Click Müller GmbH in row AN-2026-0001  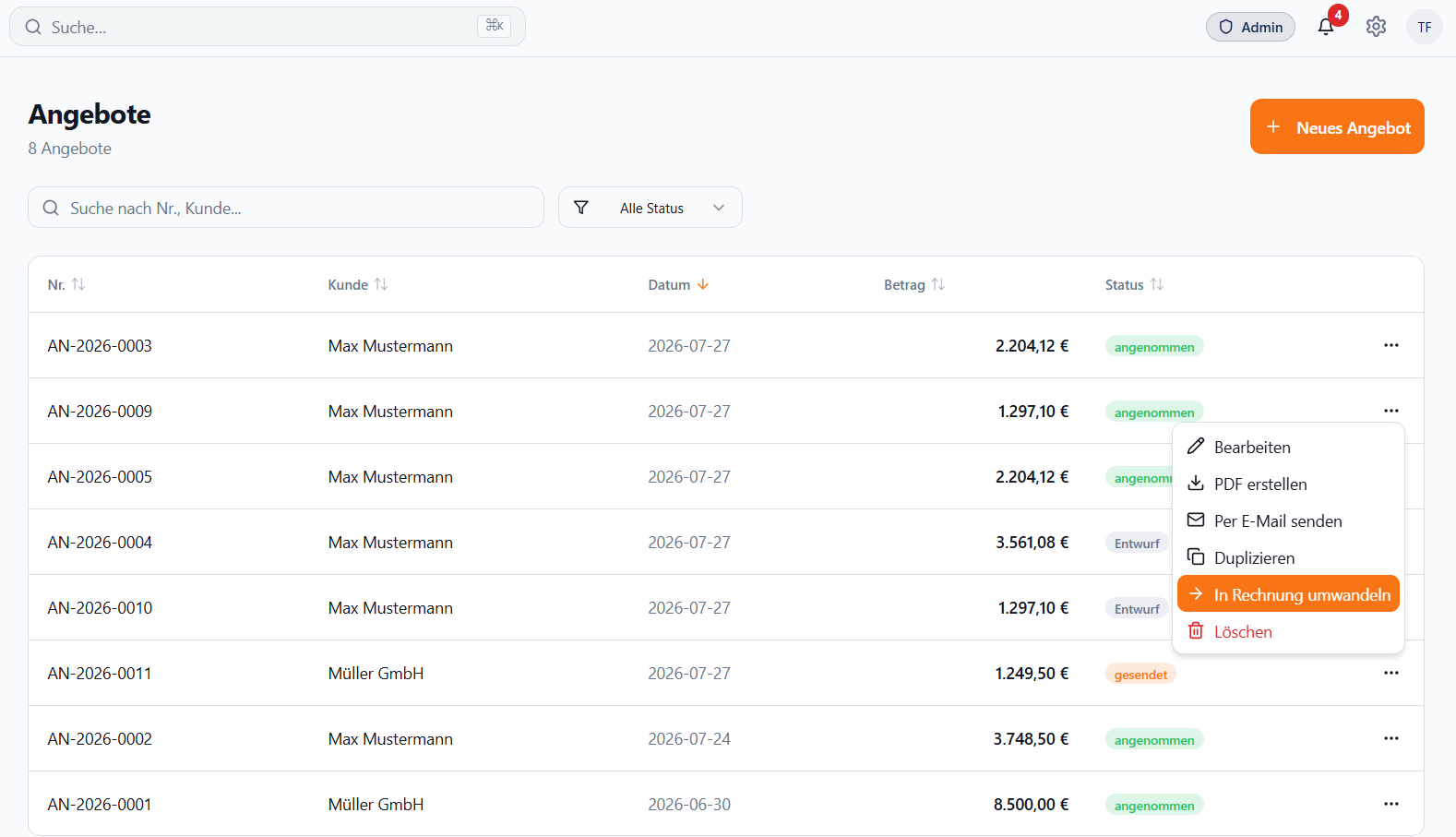click(x=376, y=805)
